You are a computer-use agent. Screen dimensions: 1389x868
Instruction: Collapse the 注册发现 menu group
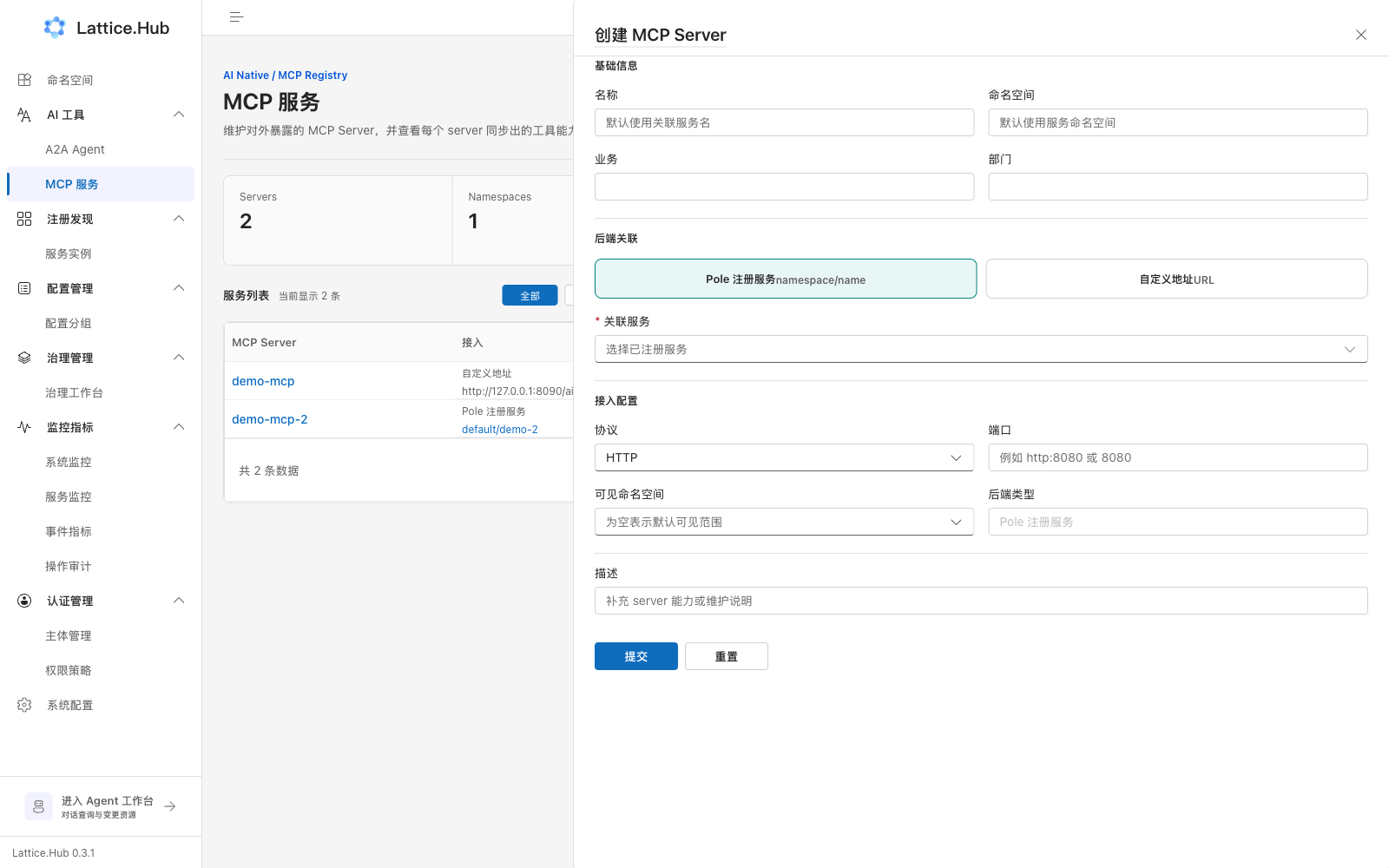click(179, 219)
